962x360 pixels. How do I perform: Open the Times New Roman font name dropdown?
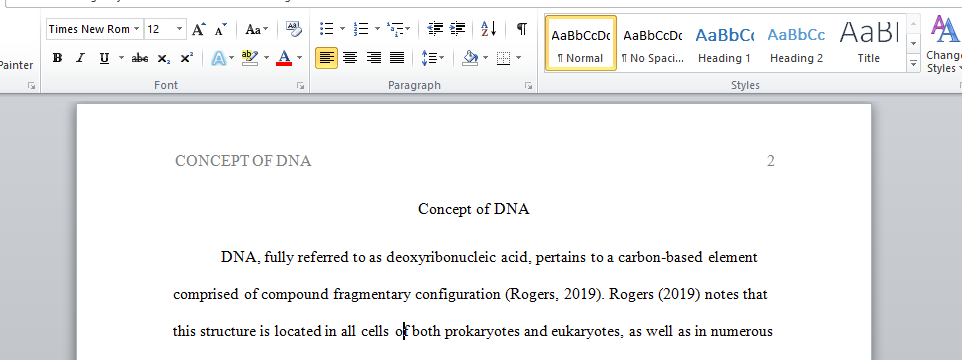[136, 29]
